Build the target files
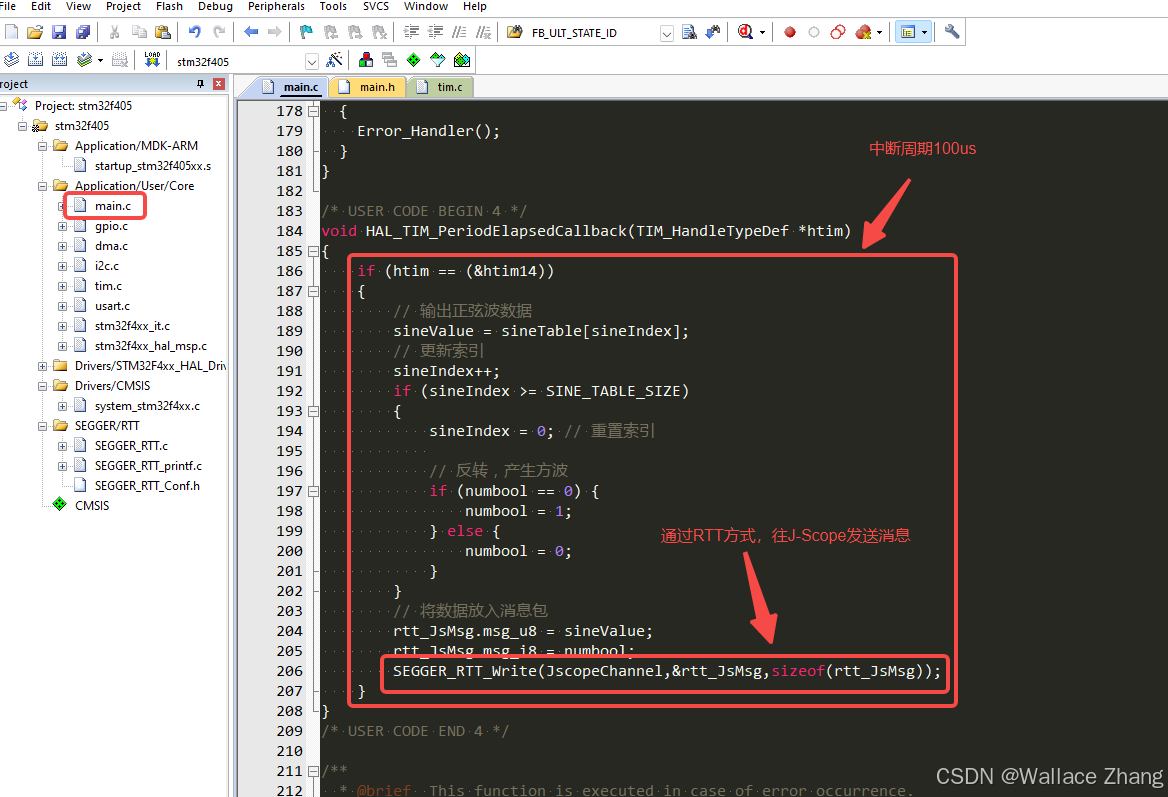Viewport: 1168px width, 797px height. pos(35,60)
